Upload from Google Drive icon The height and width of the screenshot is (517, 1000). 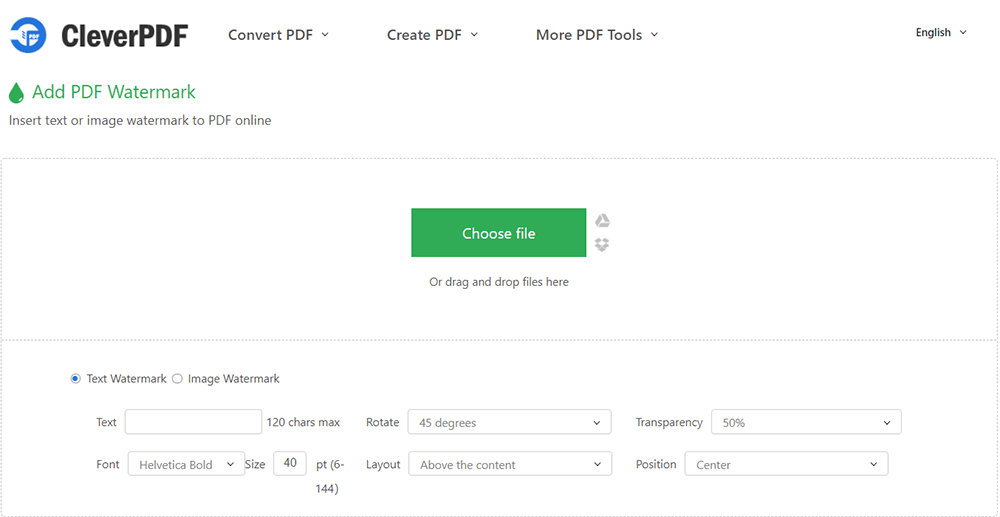(x=602, y=221)
